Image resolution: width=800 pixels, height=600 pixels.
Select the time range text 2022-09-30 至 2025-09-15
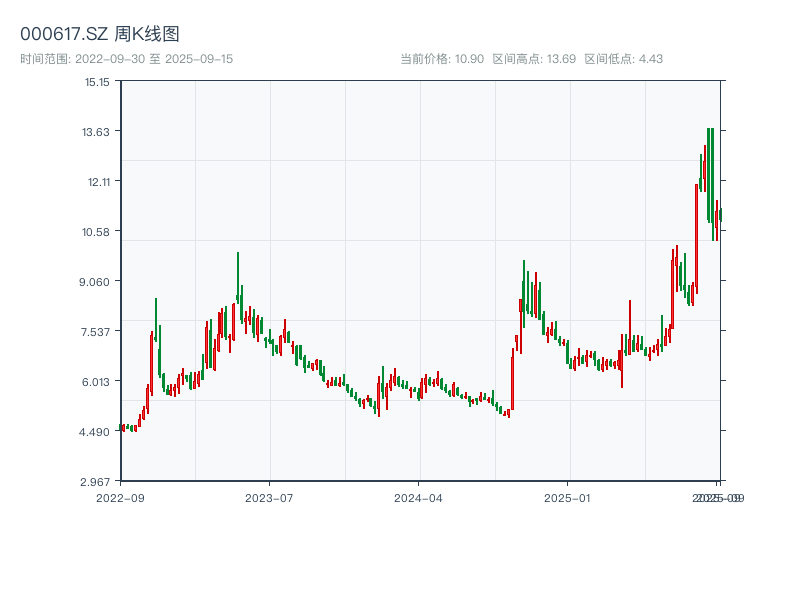coord(154,59)
